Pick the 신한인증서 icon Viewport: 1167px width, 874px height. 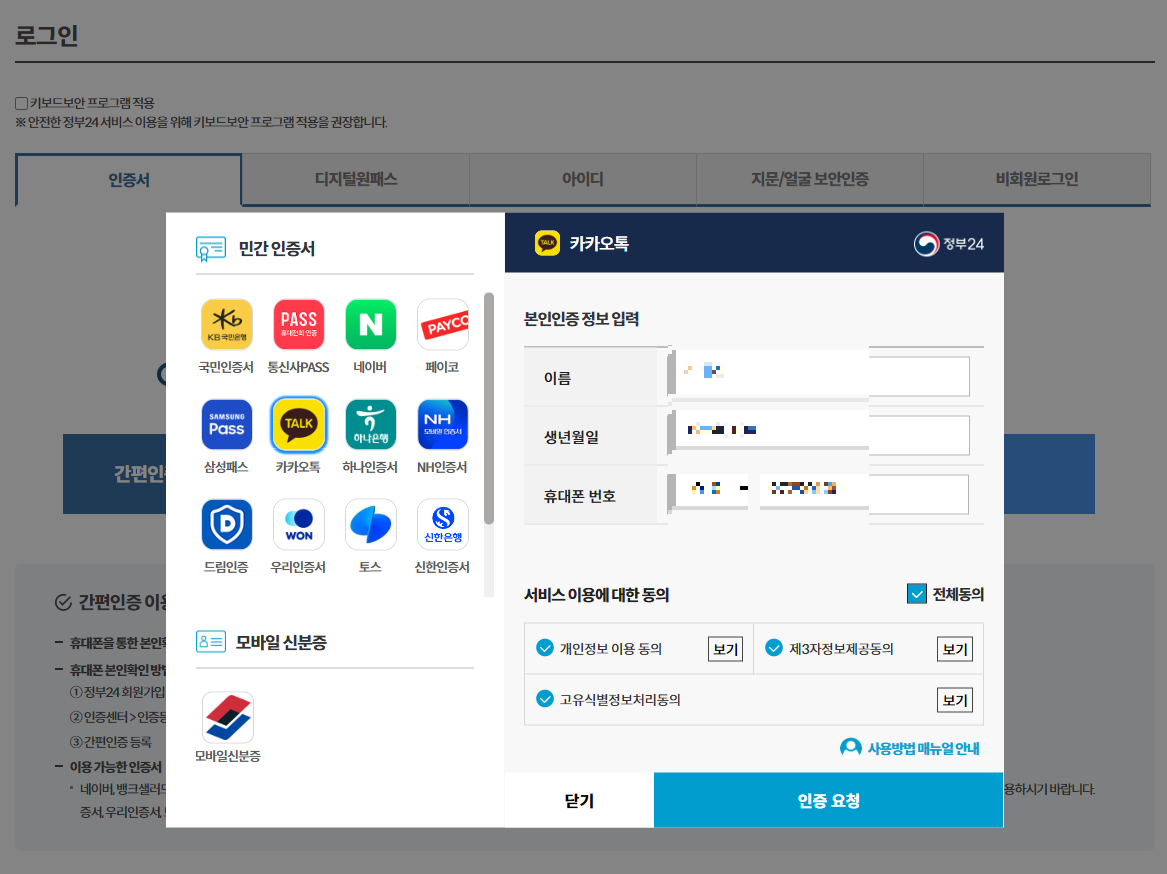(443, 525)
